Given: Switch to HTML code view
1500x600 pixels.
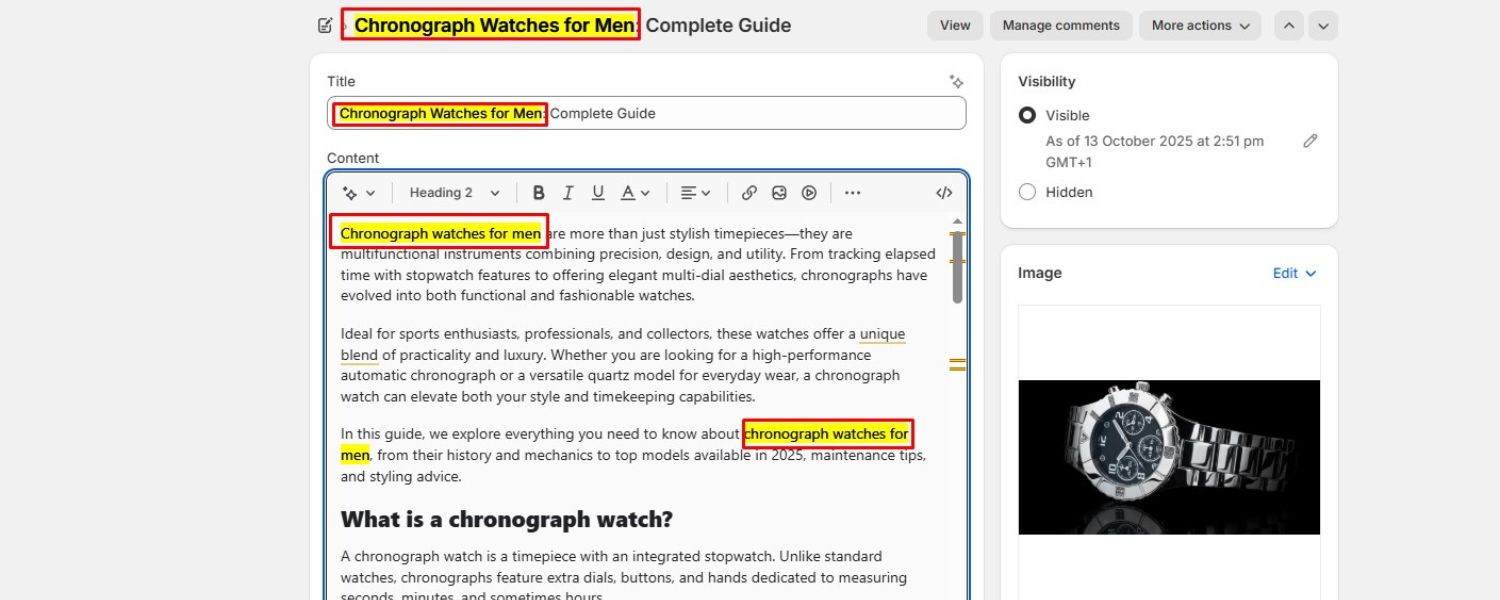Looking at the screenshot, I should click(943, 192).
